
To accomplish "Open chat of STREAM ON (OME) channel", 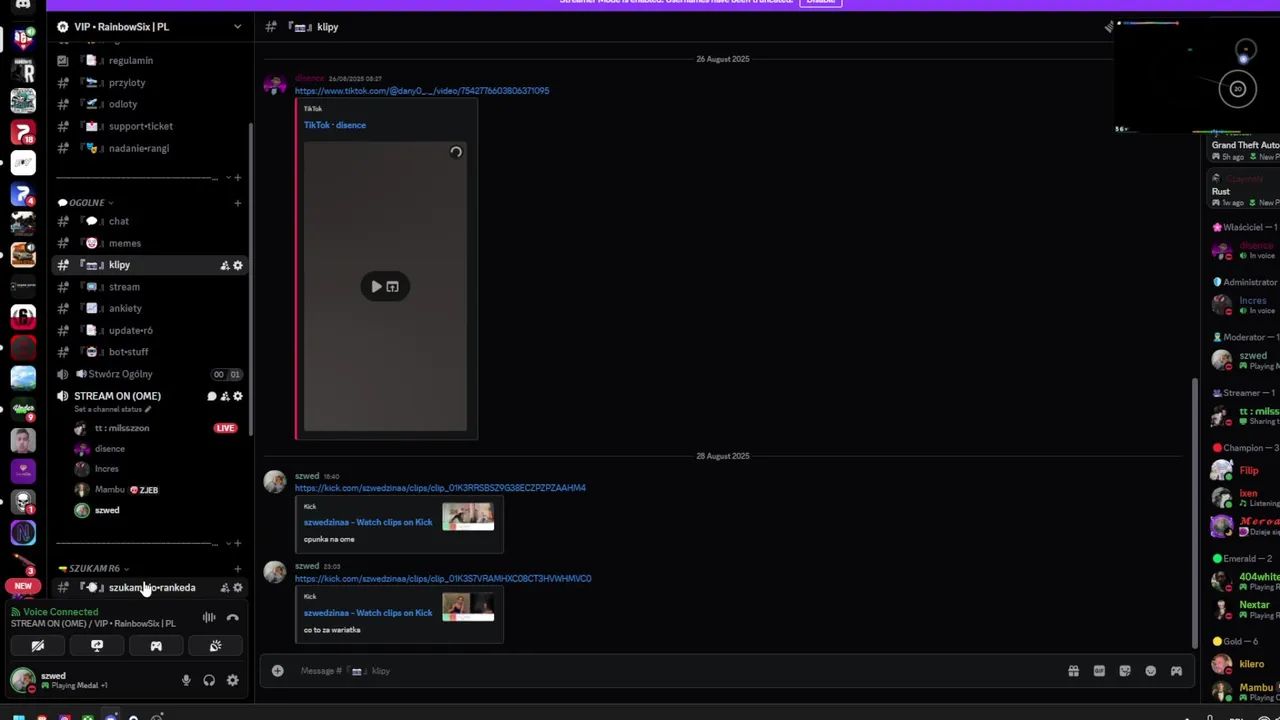I will click(211, 396).
